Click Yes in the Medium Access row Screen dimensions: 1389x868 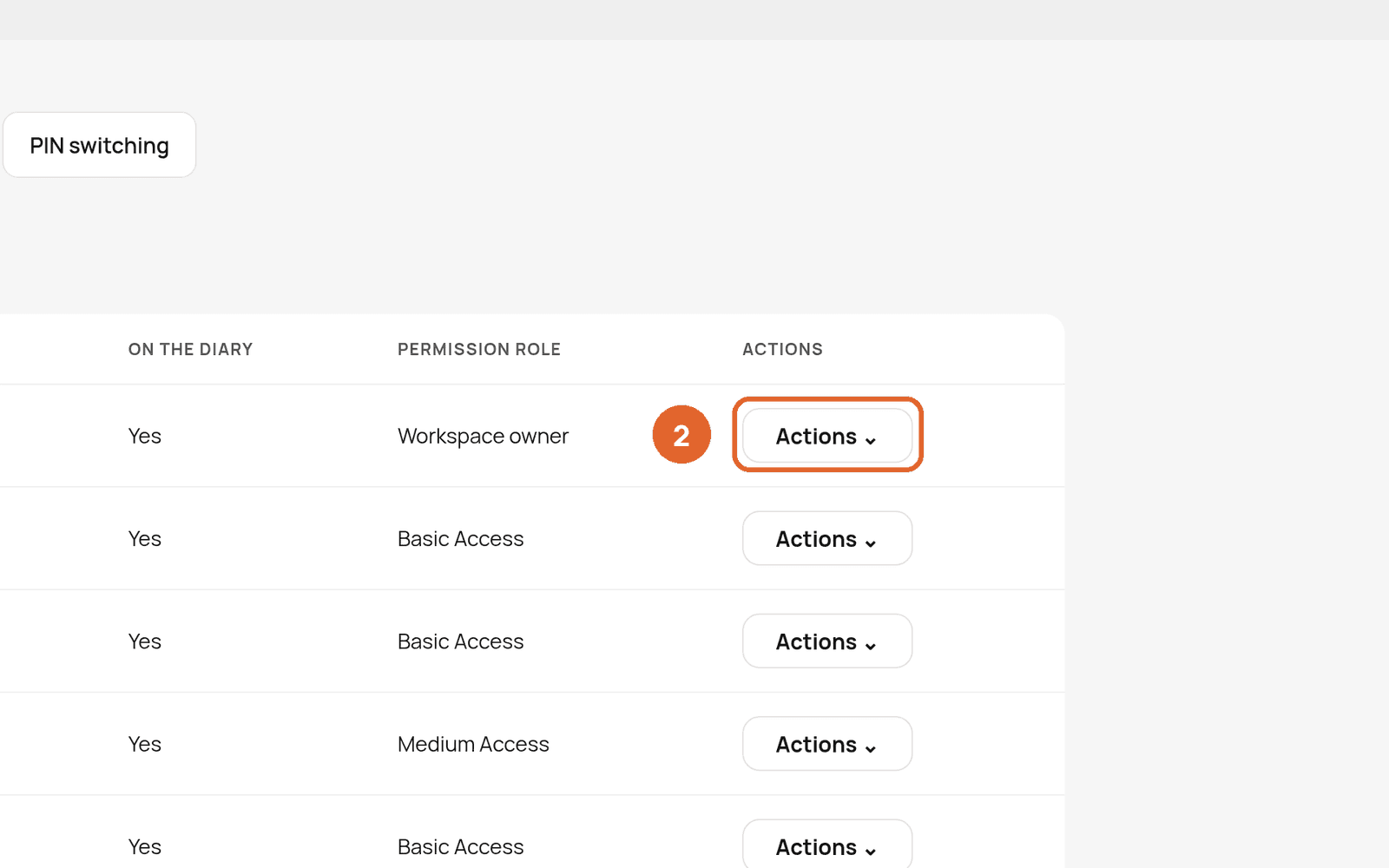point(145,744)
